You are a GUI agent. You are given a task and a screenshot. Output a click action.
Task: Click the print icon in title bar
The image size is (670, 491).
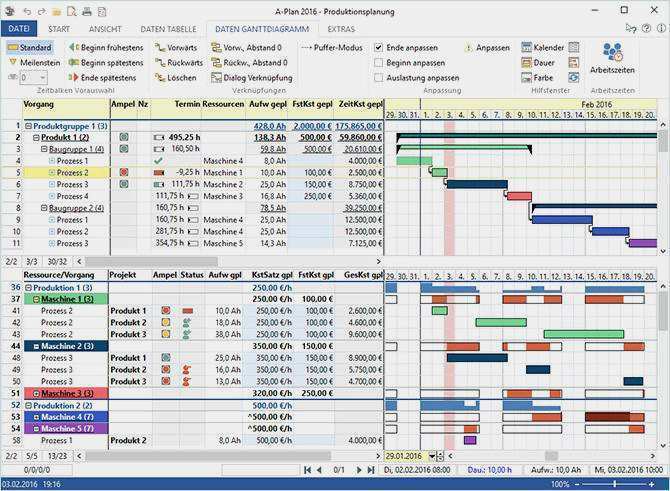pos(87,12)
